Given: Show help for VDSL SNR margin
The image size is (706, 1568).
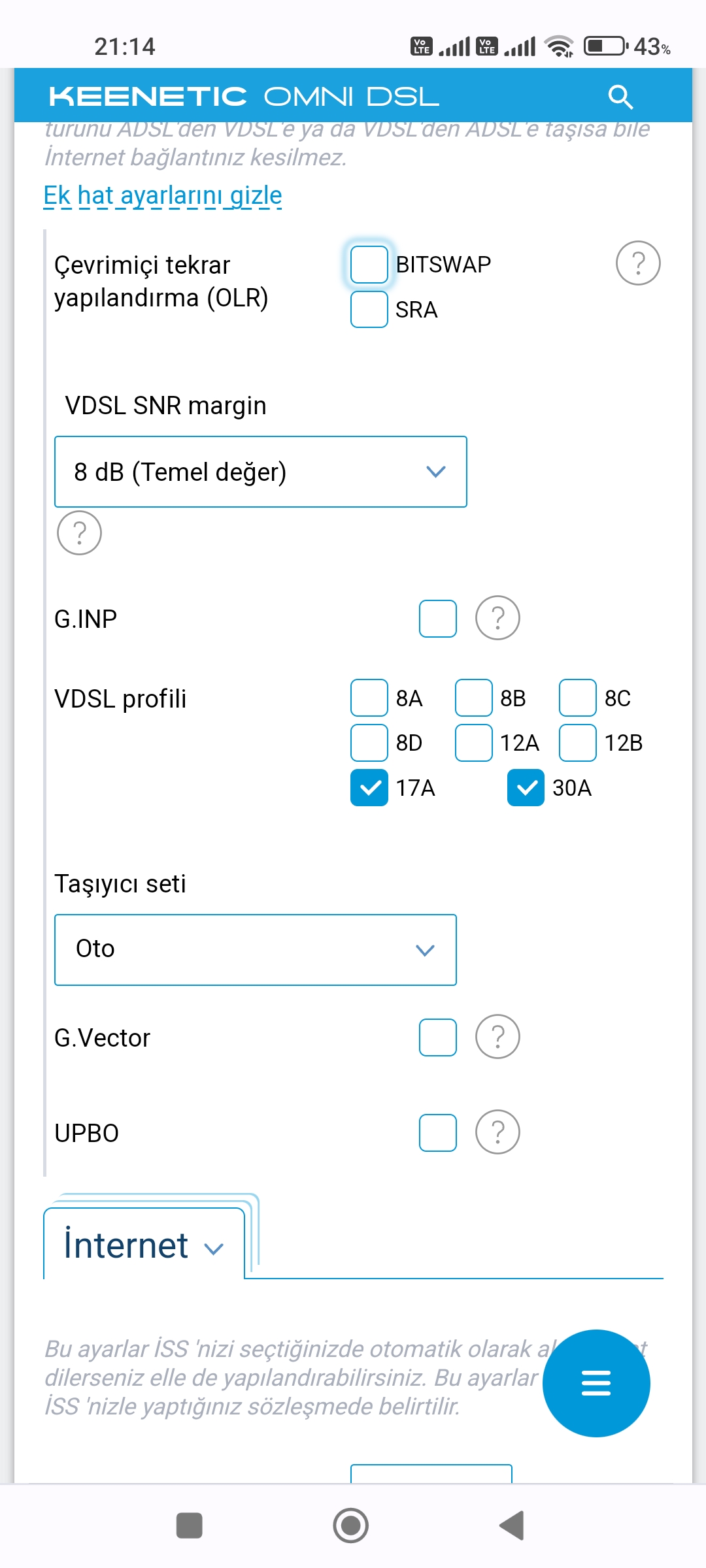Looking at the screenshot, I should [x=79, y=533].
